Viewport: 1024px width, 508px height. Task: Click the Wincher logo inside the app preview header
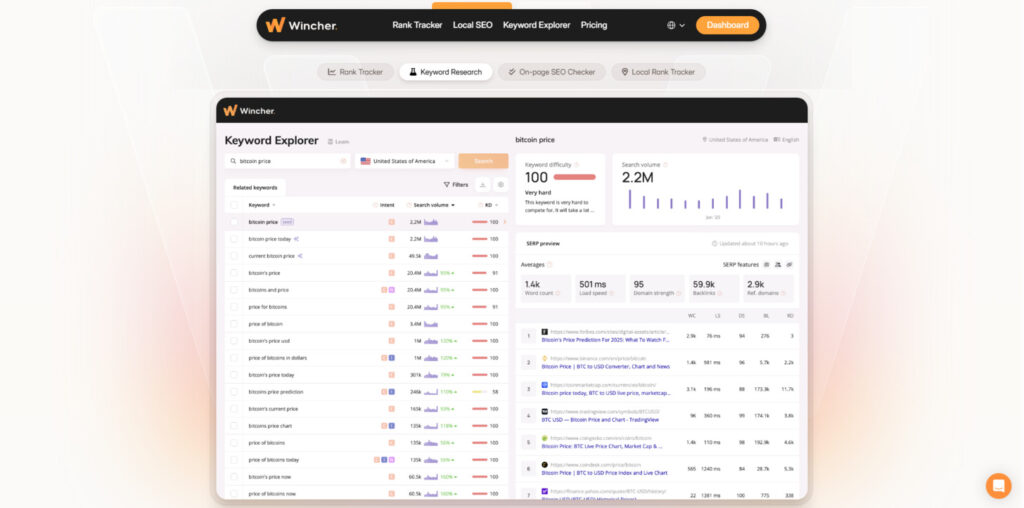click(x=249, y=110)
